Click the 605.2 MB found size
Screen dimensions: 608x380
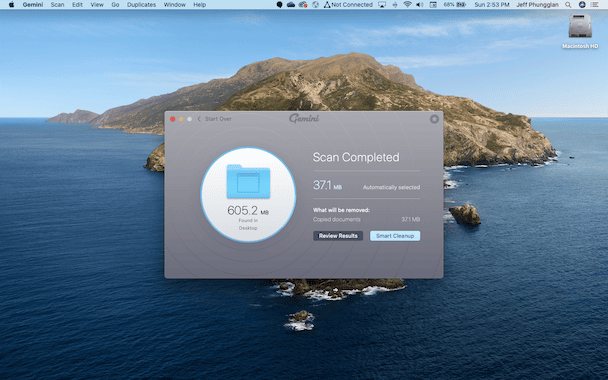(248, 211)
